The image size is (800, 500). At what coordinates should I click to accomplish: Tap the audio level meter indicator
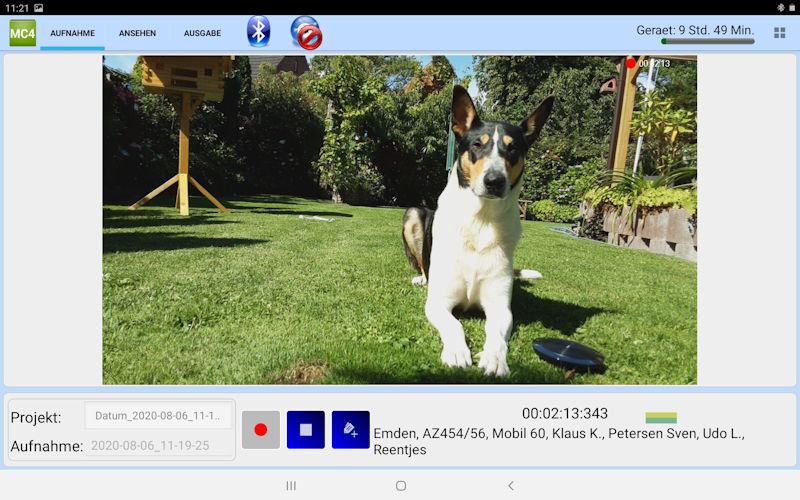pyautogui.click(x=661, y=417)
